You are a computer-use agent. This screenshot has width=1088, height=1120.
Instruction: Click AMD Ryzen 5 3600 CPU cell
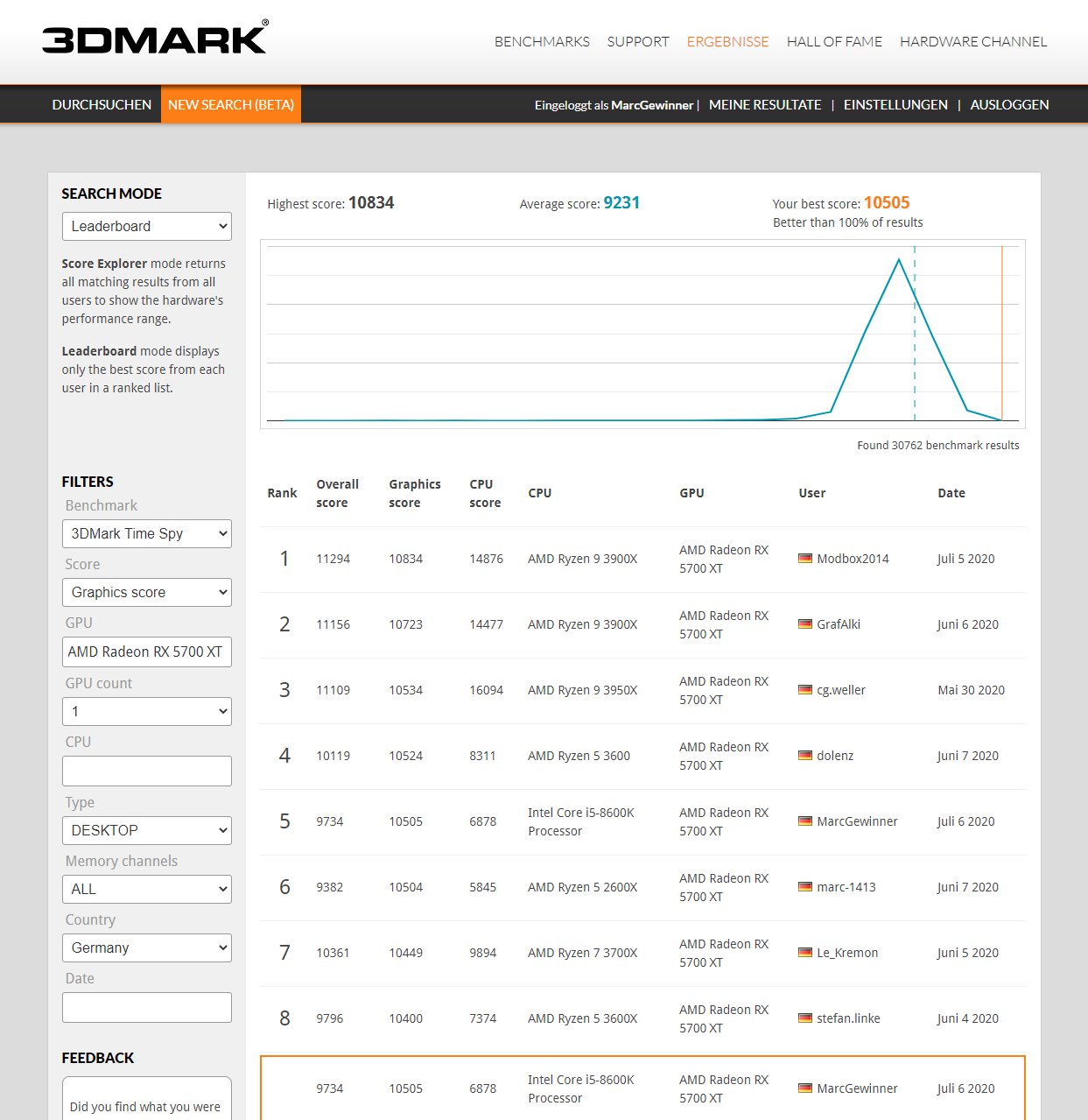(579, 756)
